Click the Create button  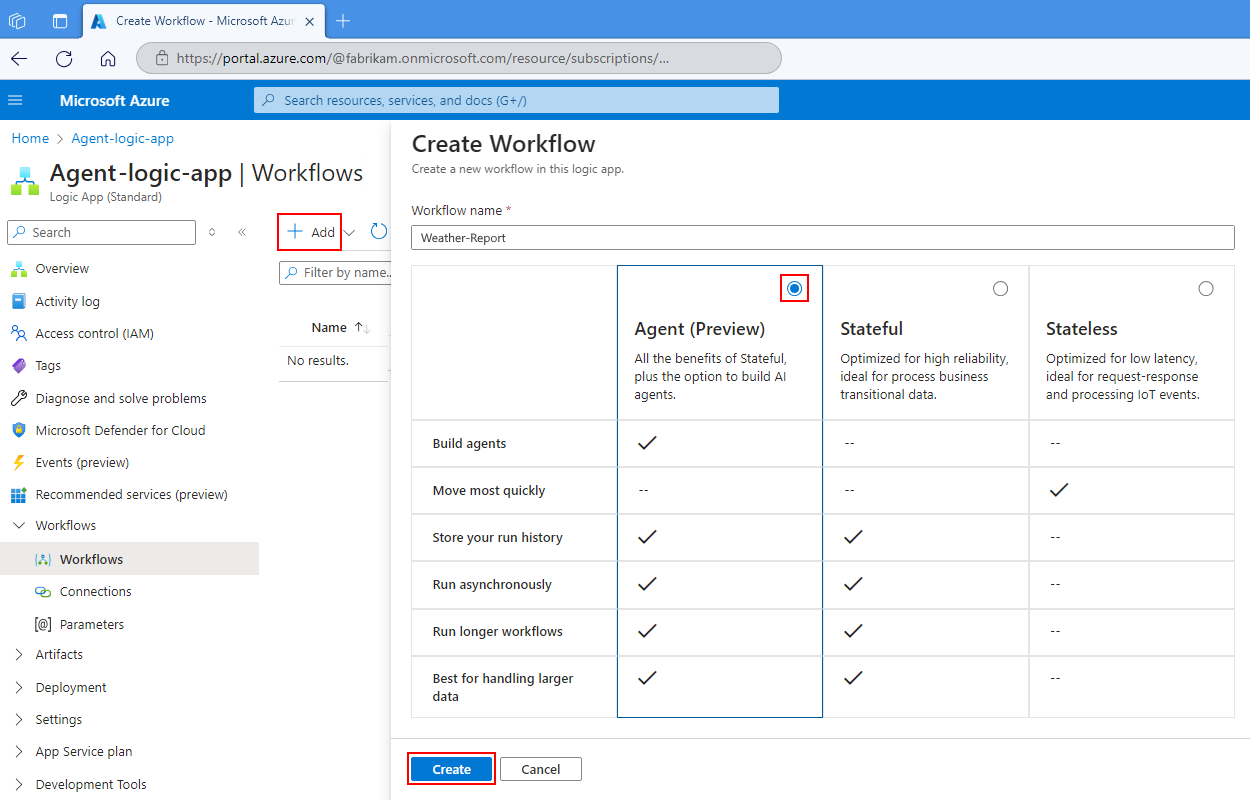pyautogui.click(x=452, y=769)
